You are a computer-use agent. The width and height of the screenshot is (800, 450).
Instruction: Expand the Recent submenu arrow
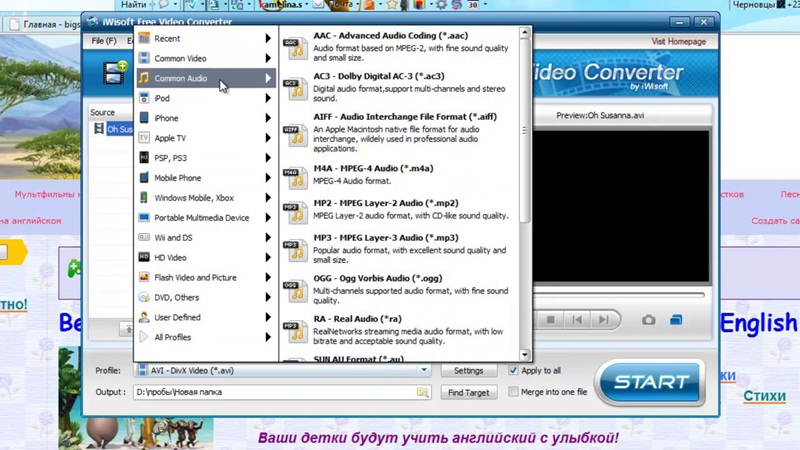(268, 38)
